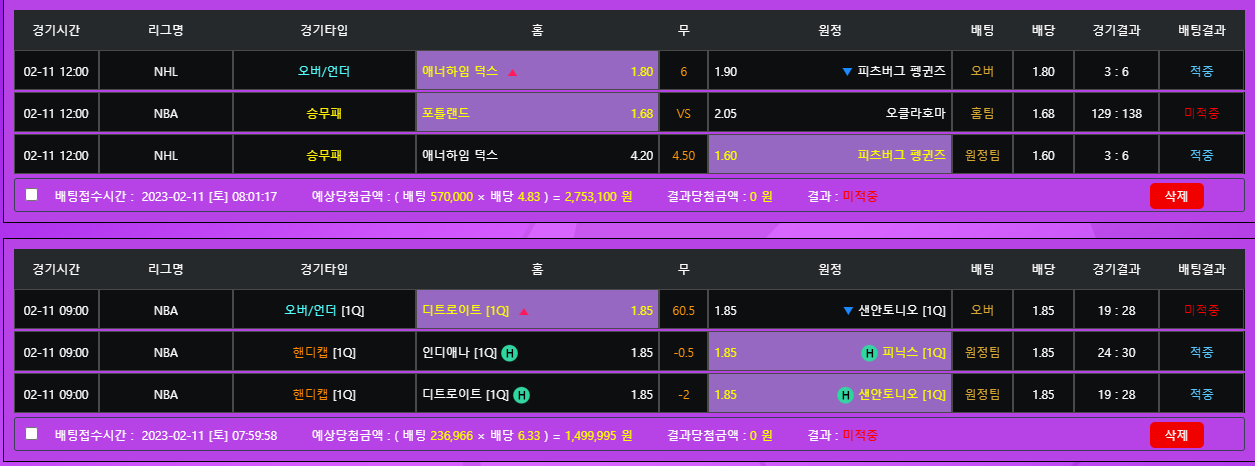This screenshot has height=466, width=1255.
Task: Click the blue down arrow beside 샌안토니오 [1Q]
Action: point(848,311)
